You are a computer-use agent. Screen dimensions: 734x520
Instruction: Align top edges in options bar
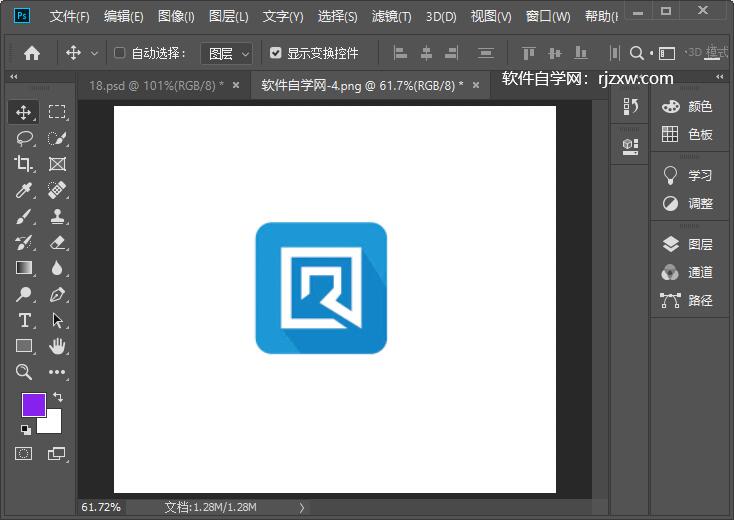[528, 53]
